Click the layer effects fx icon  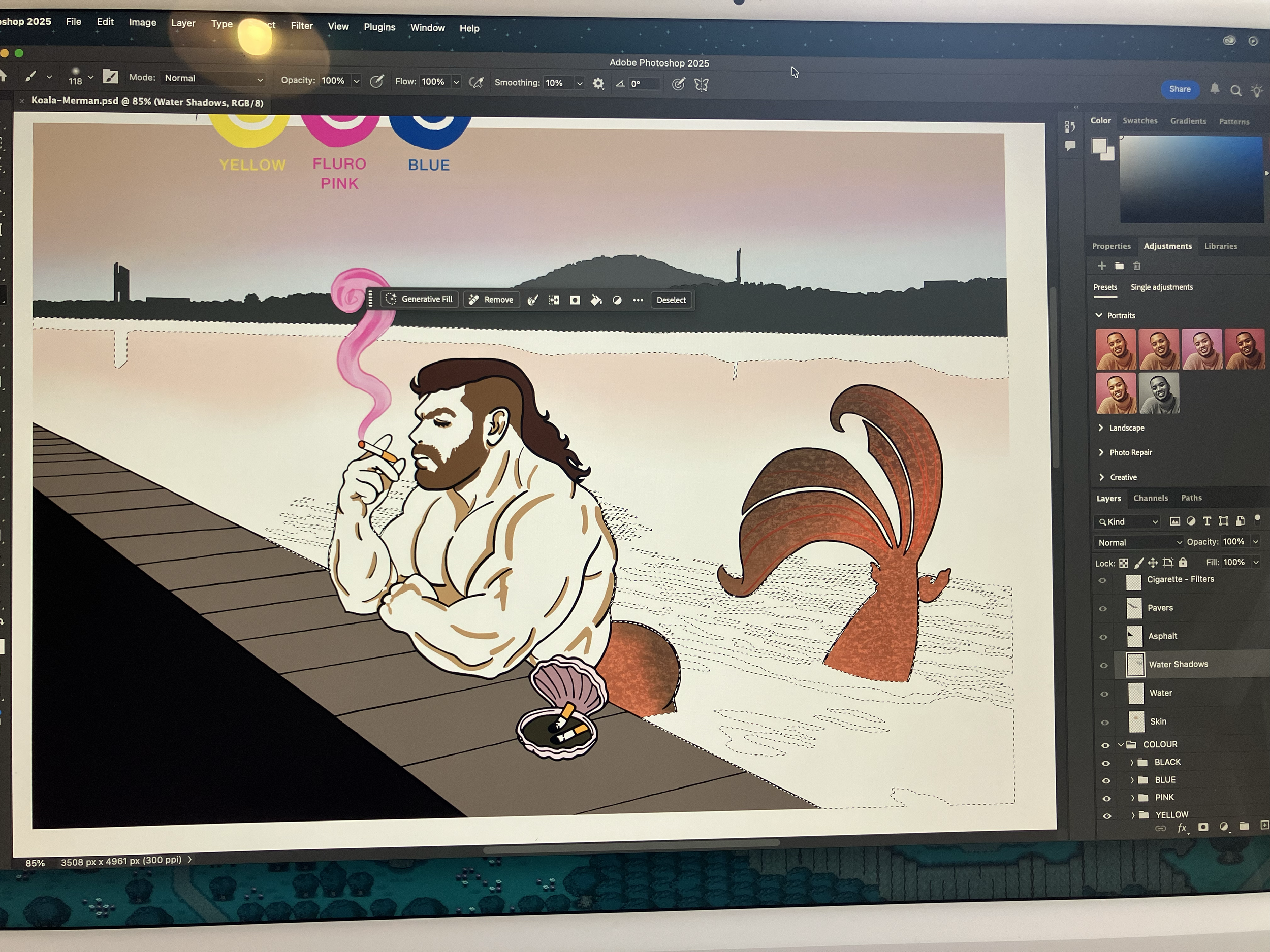point(1182,828)
